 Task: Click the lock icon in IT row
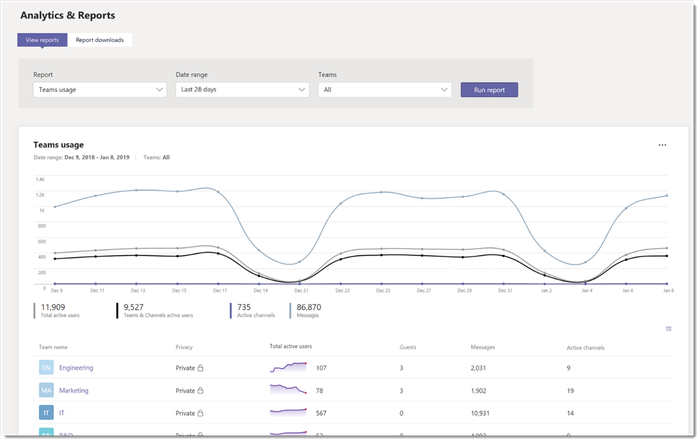point(200,413)
